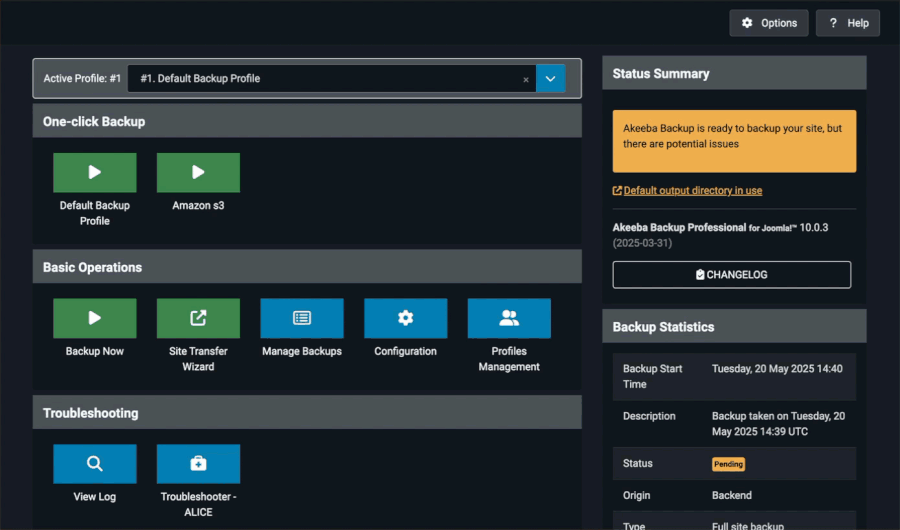Open Manage Backups list icon
This screenshot has height=530, width=900.
click(302, 318)
